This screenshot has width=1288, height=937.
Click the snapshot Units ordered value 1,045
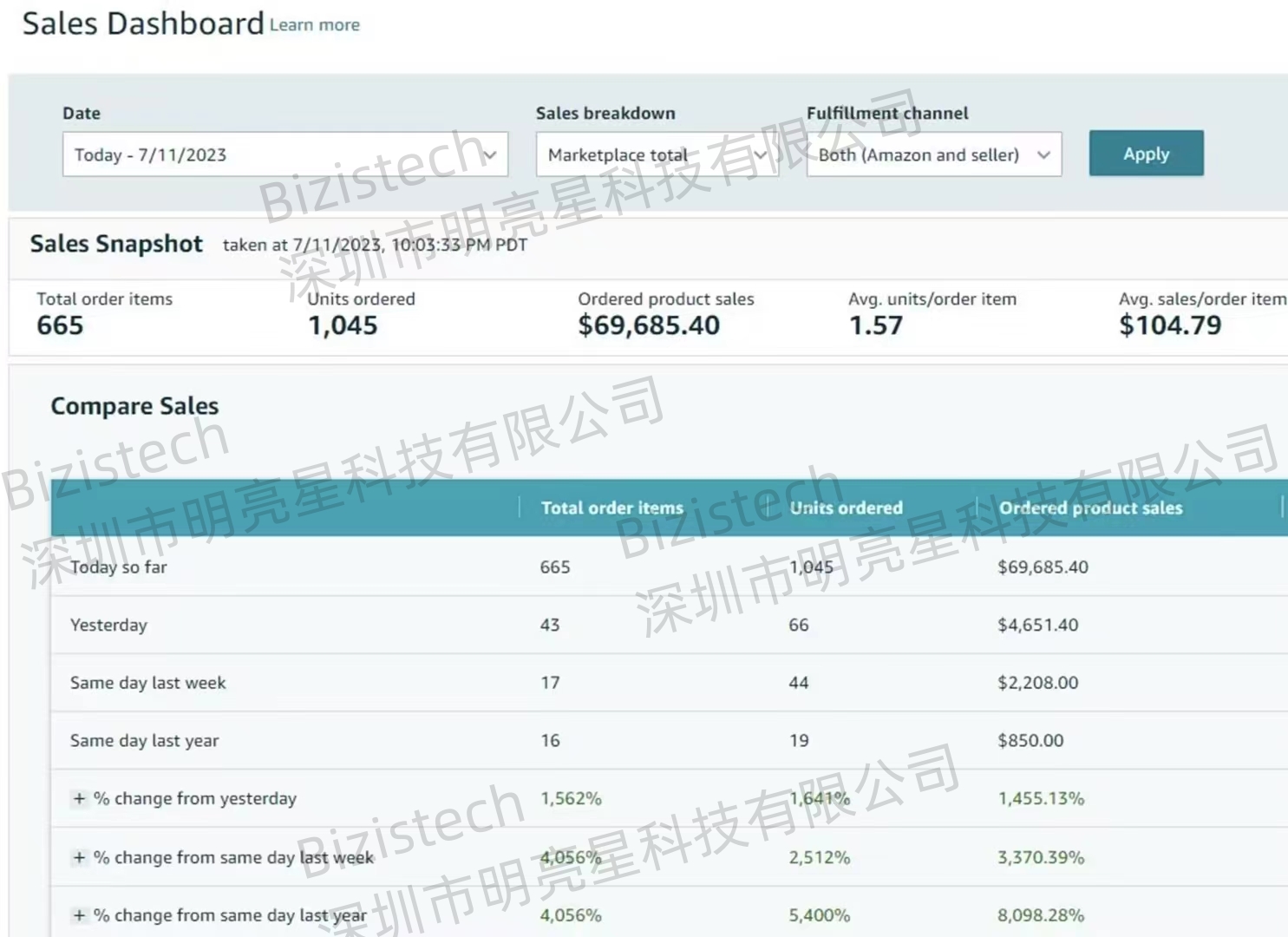click(x=343, y=325)
